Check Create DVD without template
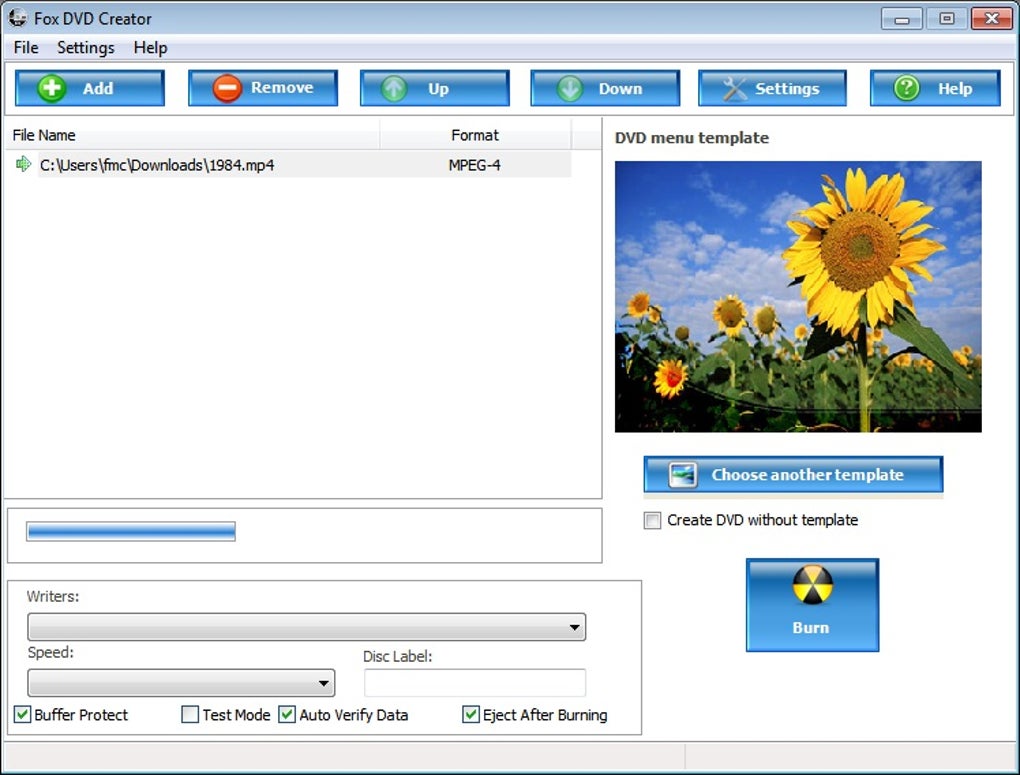The height and width of the screenshot is (775, 1020). (x=652, y=520)
